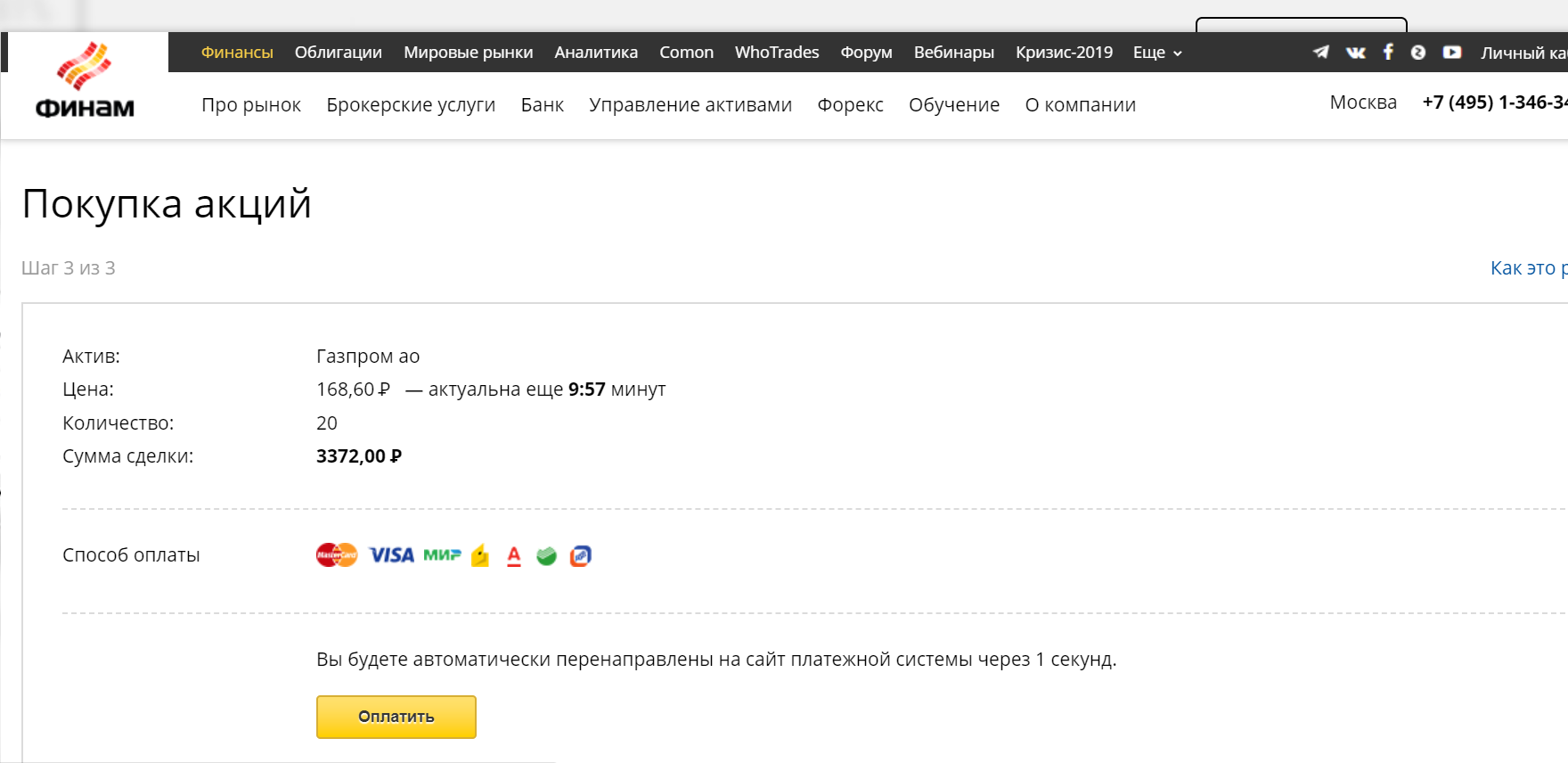Open Comon in top bar
Image resolution: width=1568 pixels, height=763 pixels.
tap(687, 53)
